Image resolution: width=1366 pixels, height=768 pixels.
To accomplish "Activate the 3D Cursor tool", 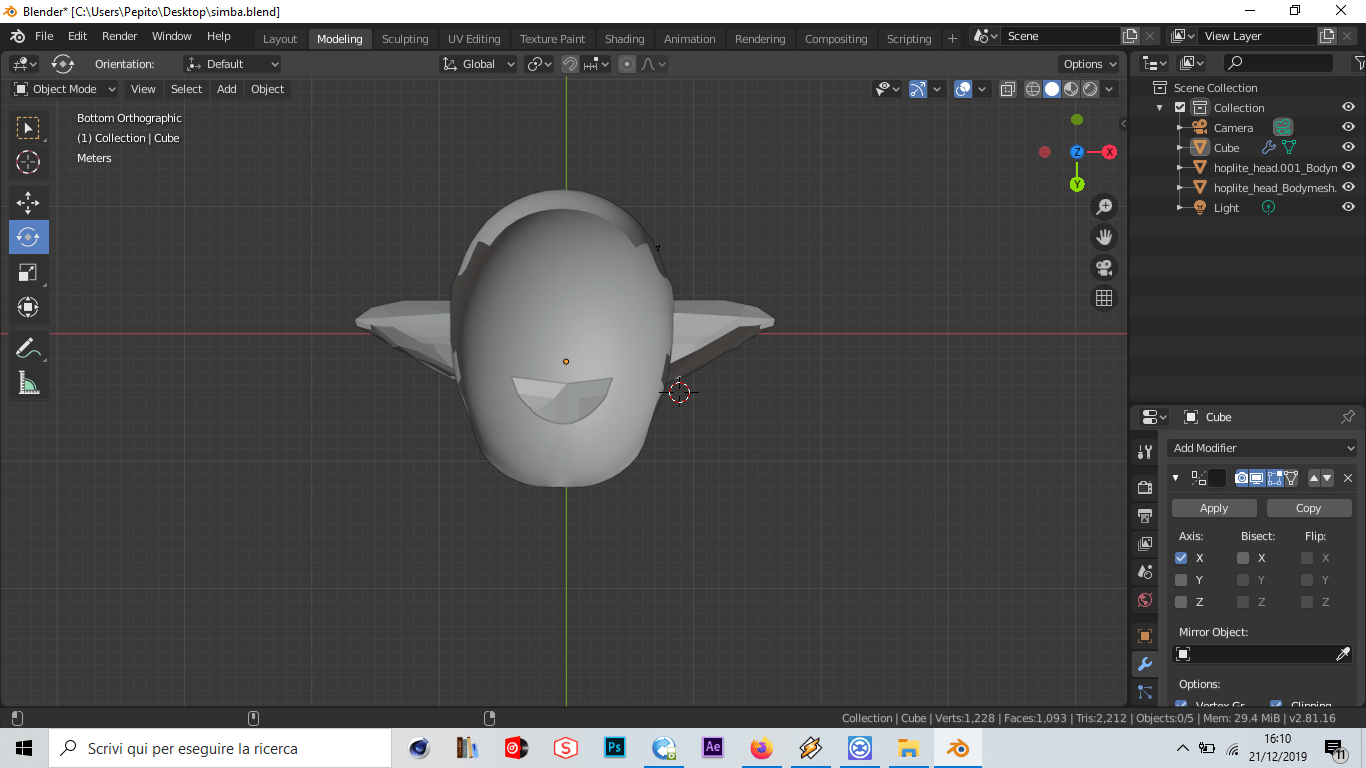I will click(28, 162).
